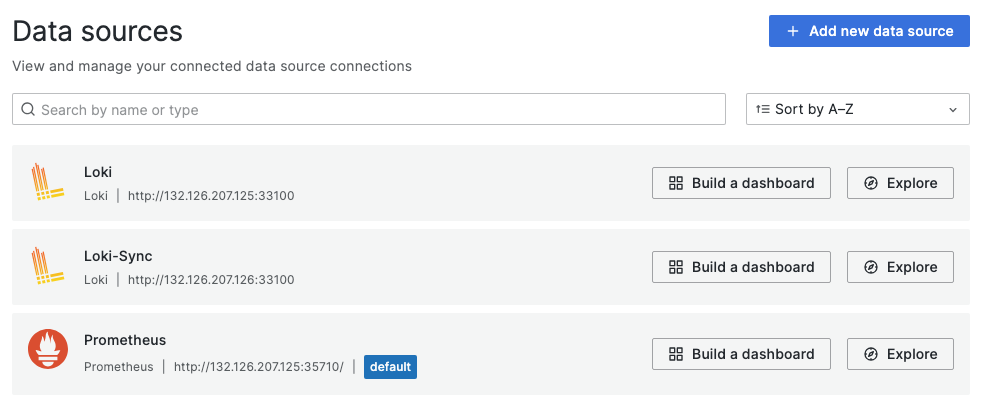
Task: Click the sort order icon in Sort by A–Z
Action: click(x=763, y=110)
